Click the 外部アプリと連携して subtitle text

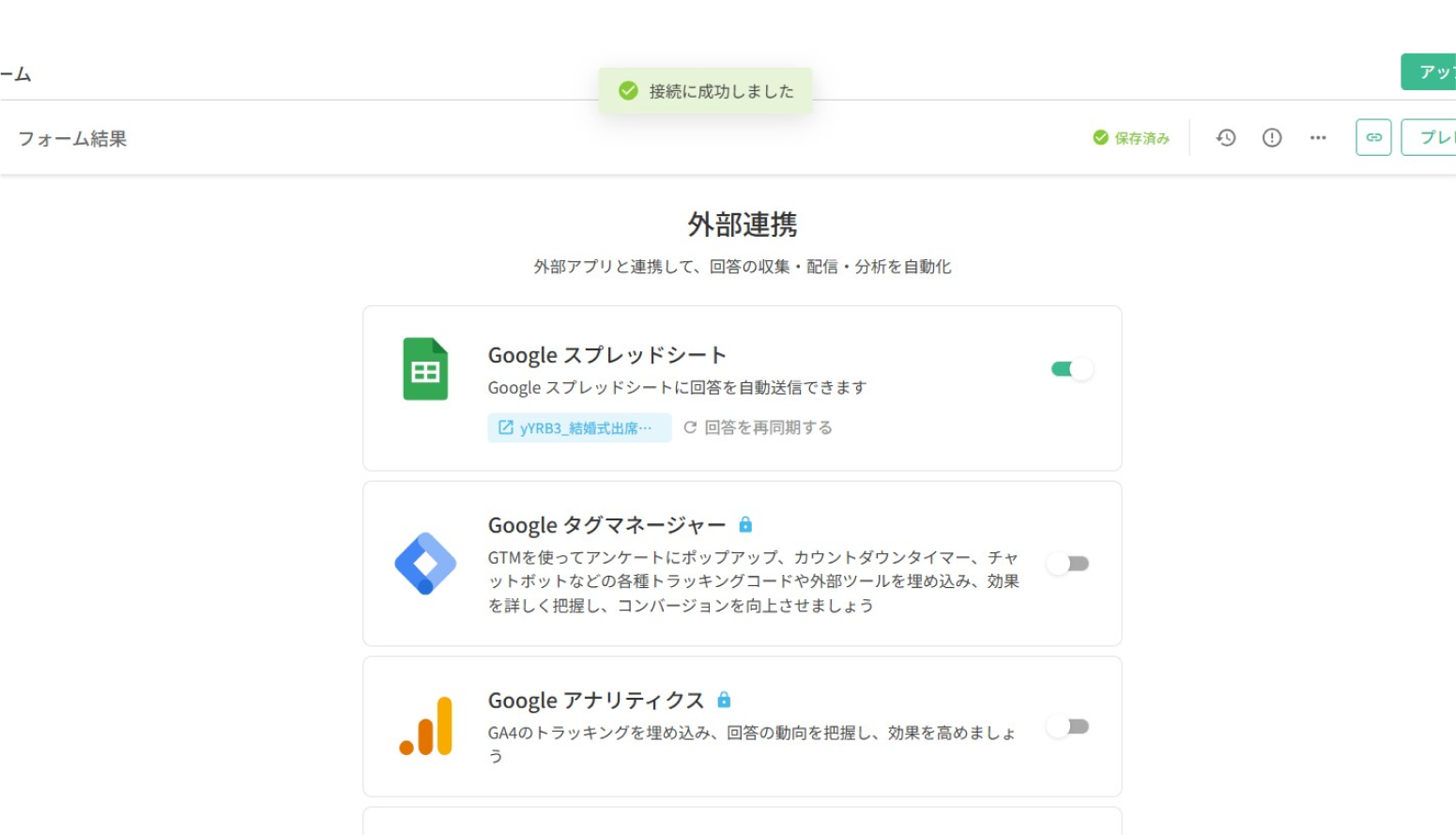[743, 267]
